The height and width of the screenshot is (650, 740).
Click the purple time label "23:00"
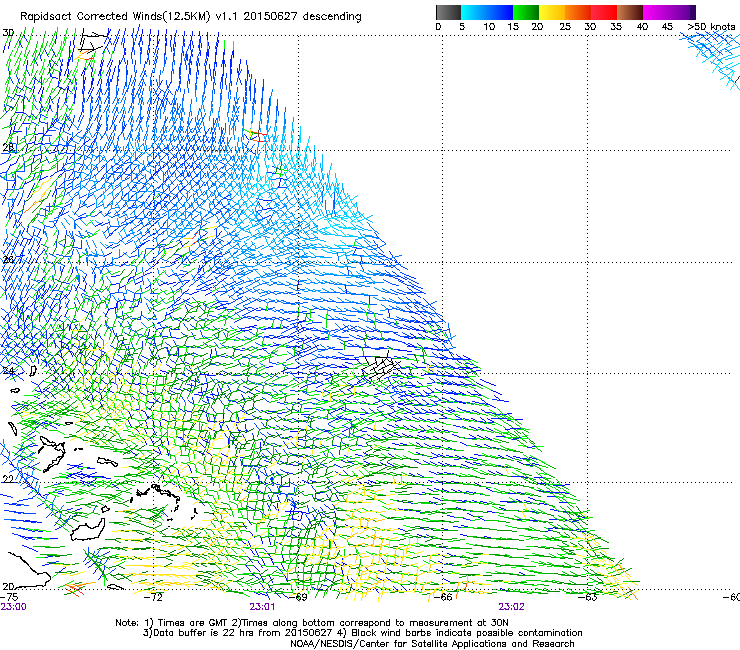point(13,607)
